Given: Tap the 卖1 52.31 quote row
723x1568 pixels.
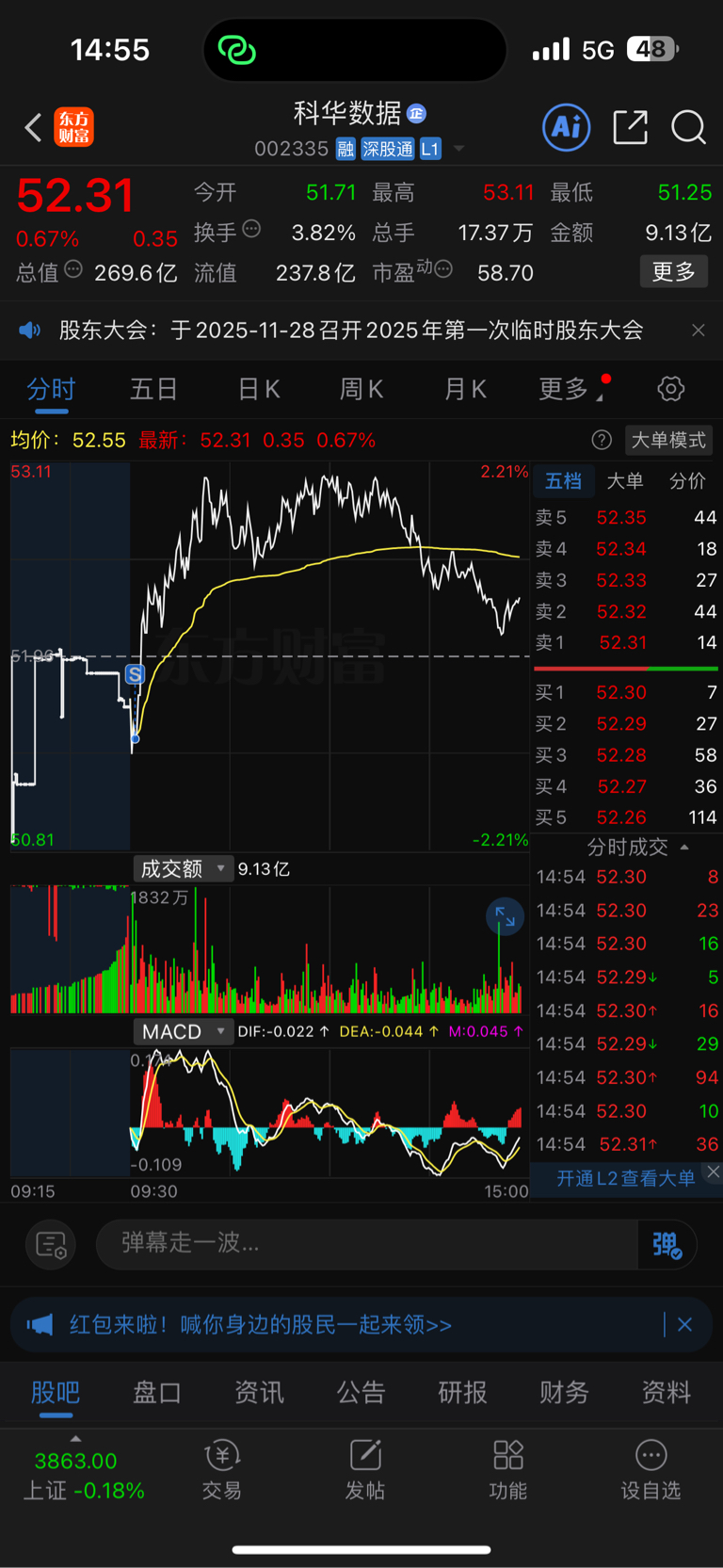Looking at the screenshot, I should click(626, 642).
